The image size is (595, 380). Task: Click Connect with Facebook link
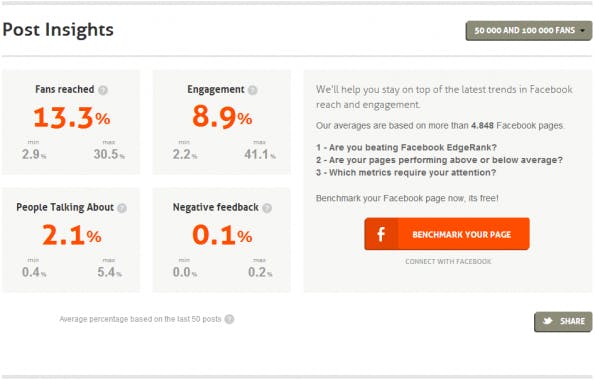(448, 262)
